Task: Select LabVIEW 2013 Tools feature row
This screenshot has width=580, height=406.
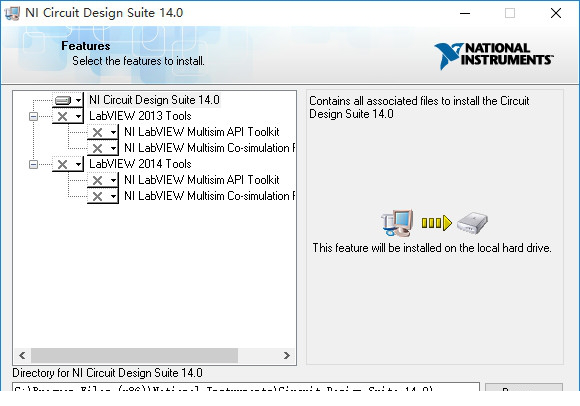Action: coord(140,116)
